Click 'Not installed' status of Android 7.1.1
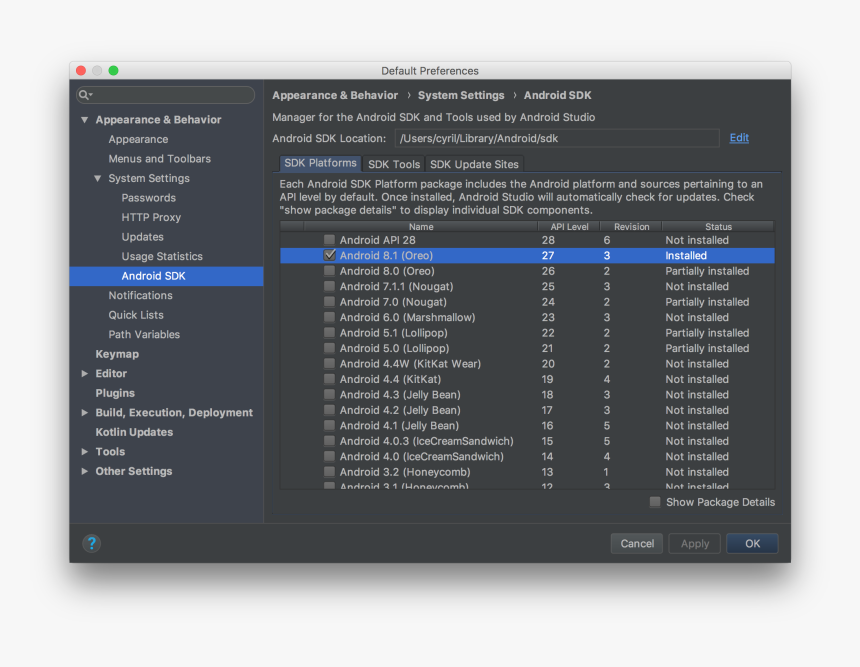The image size is (860, 667). coord(697,286)
